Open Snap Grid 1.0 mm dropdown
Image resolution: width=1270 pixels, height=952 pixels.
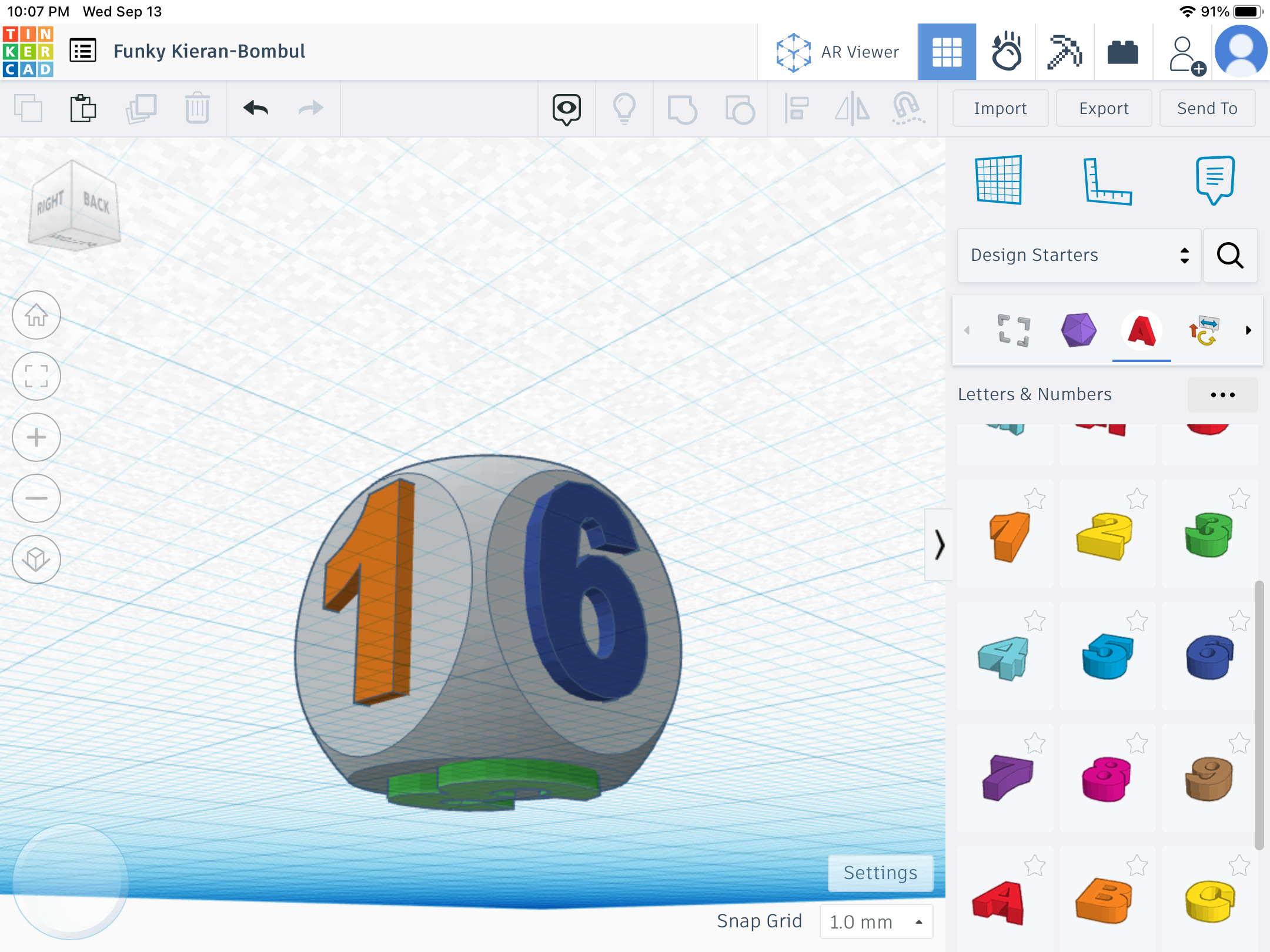pos(876,921)
